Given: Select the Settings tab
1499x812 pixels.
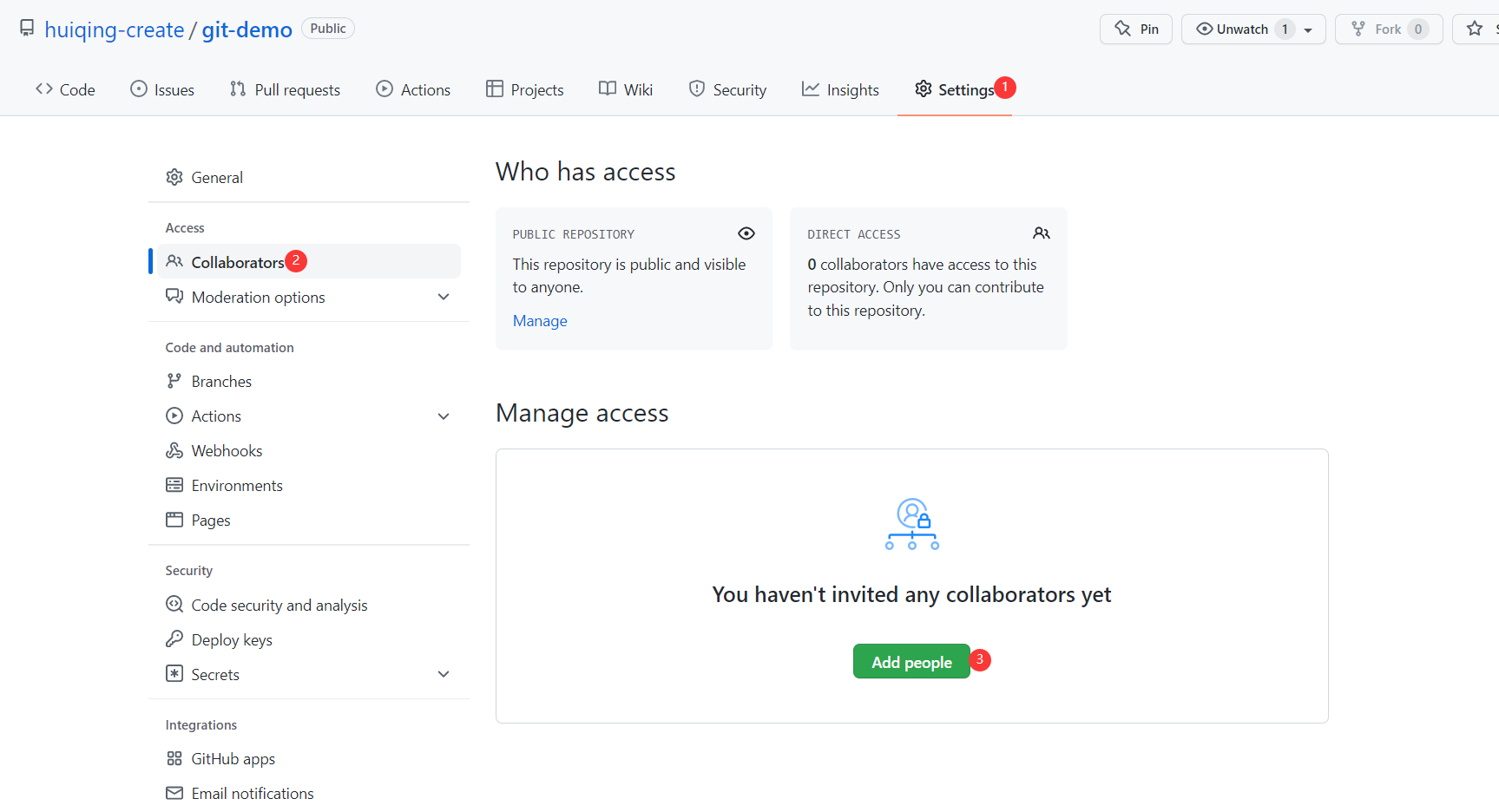Looking at the screenshot, I should pos(954,89).
